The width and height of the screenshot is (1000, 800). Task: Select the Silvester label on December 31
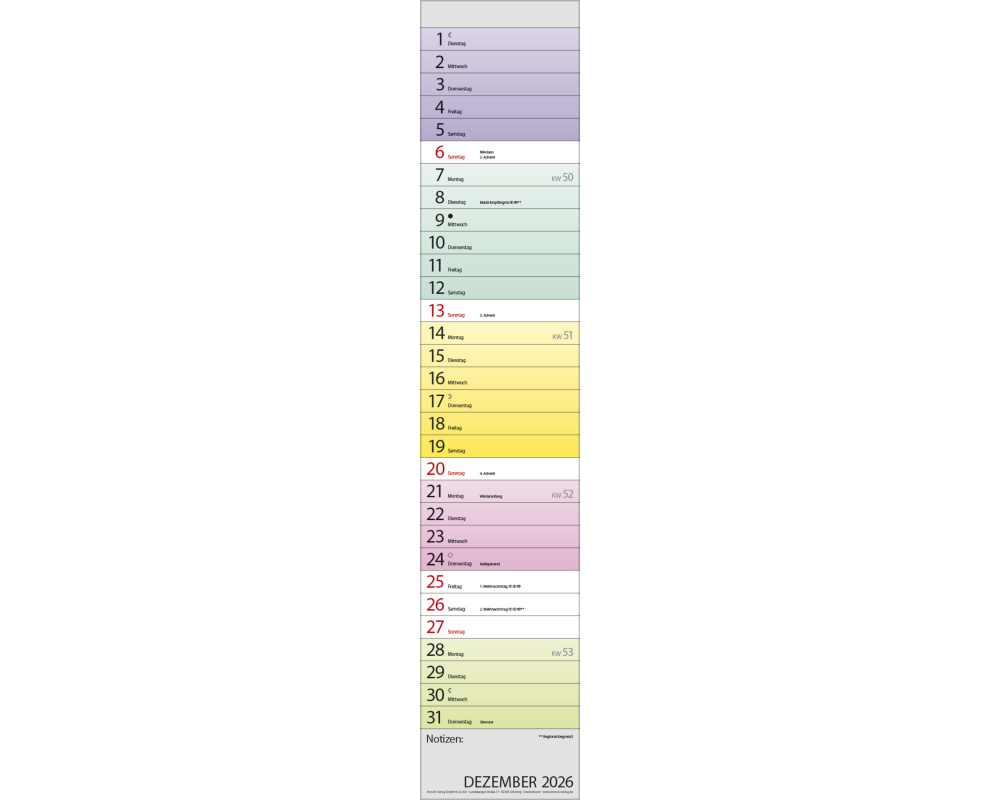487,722
